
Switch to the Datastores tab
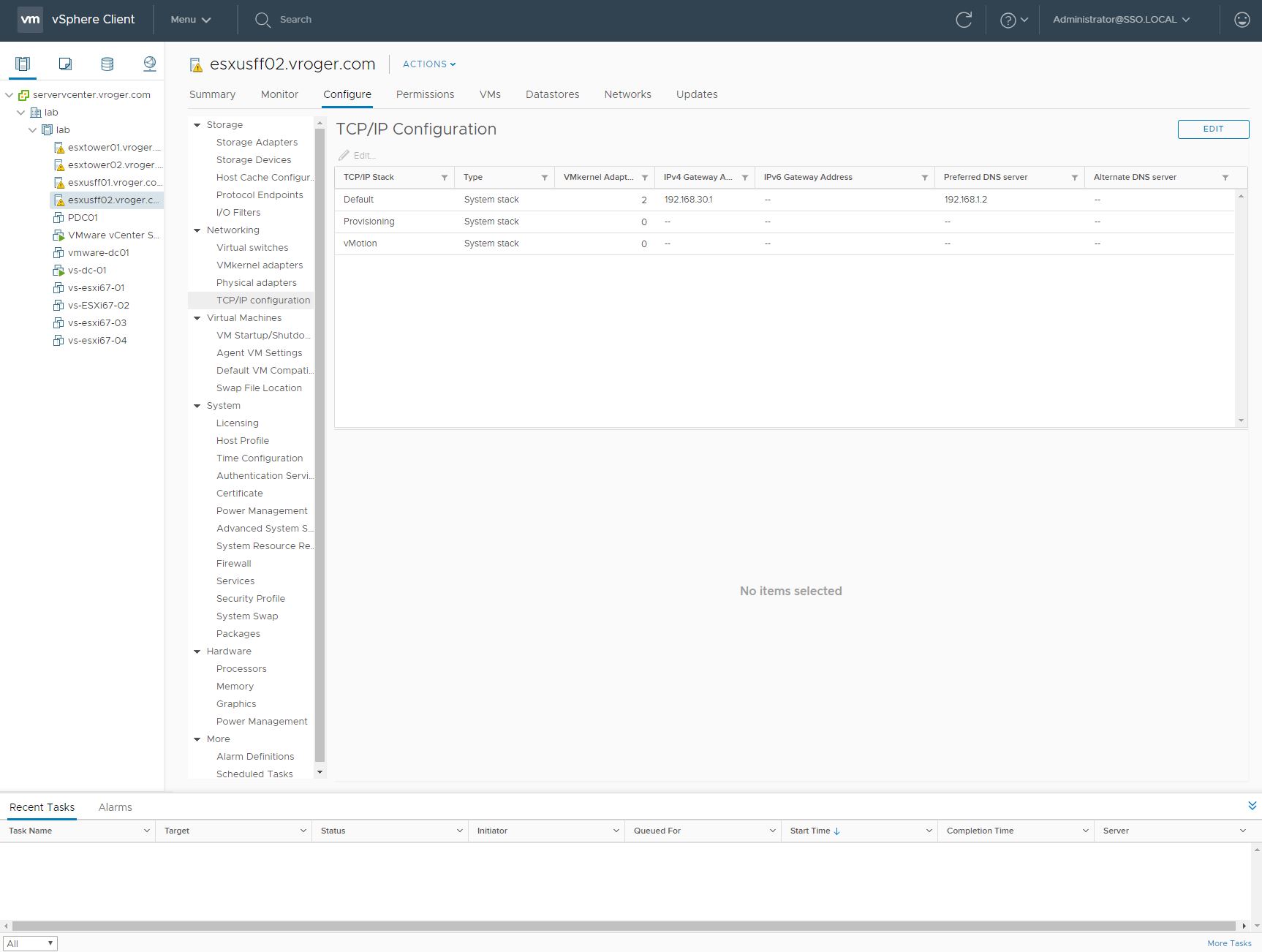pos(552,94)
